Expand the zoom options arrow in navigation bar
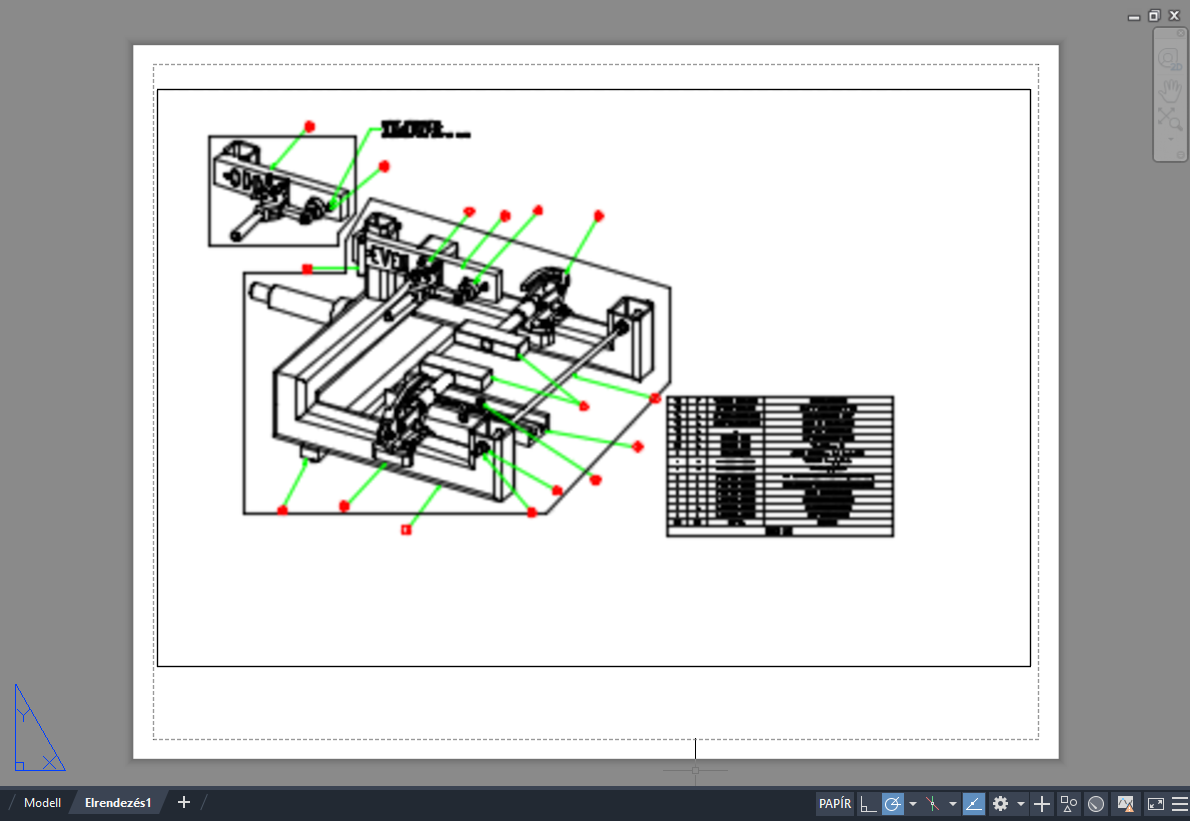Image resolution: width=1190 pixels, height=821 pixels. point(1170,139)
